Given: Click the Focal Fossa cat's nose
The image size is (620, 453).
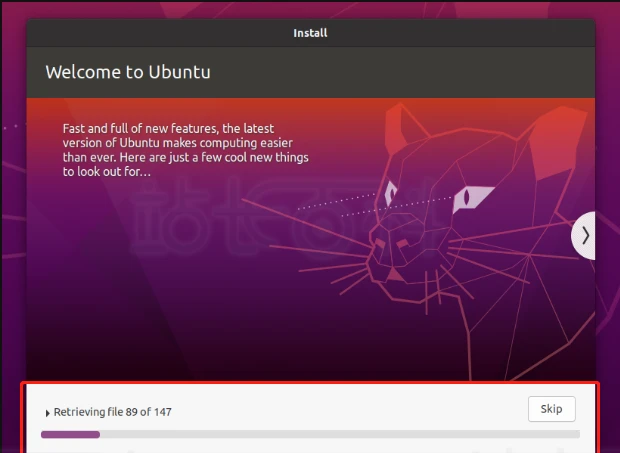Looking at the screenshot, I should 395,275.
